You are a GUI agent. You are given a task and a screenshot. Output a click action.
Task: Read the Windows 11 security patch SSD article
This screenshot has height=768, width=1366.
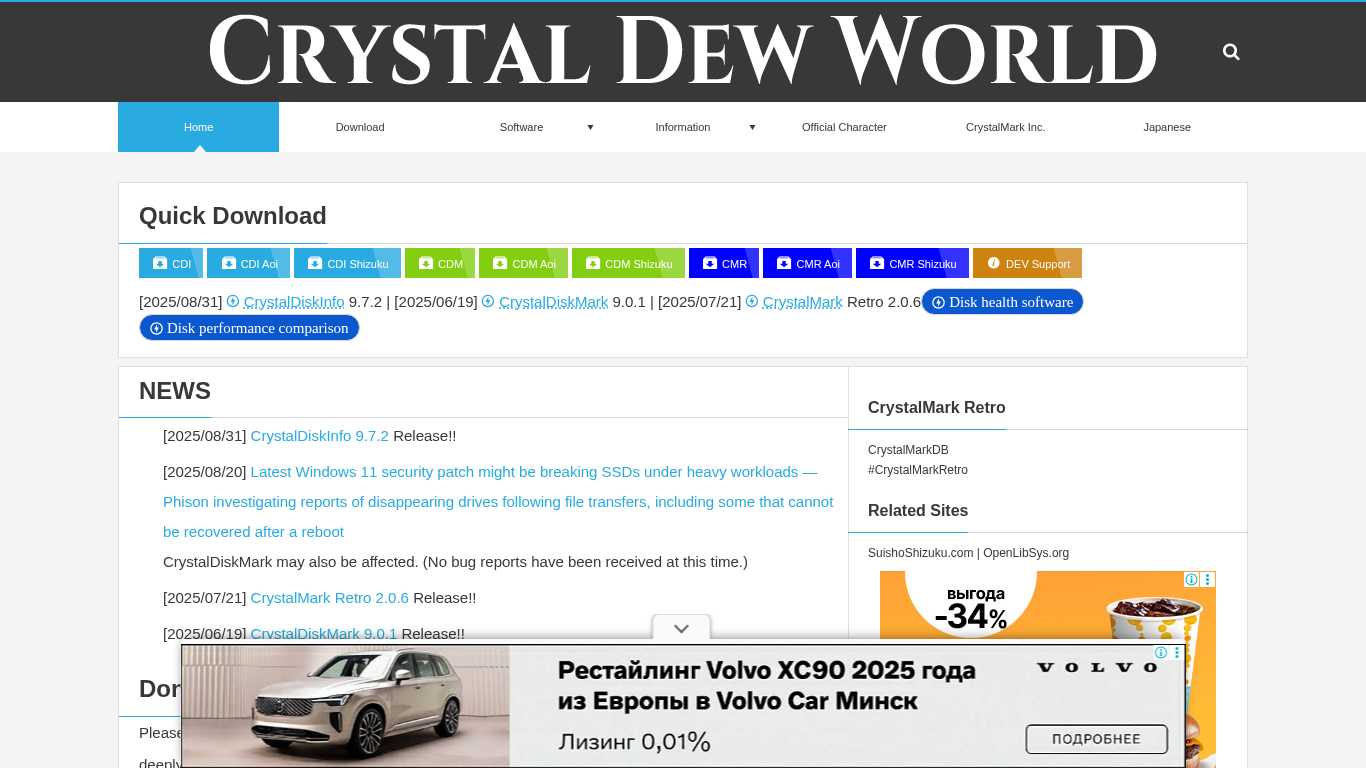pyautogui.click(x=498, y=502)
